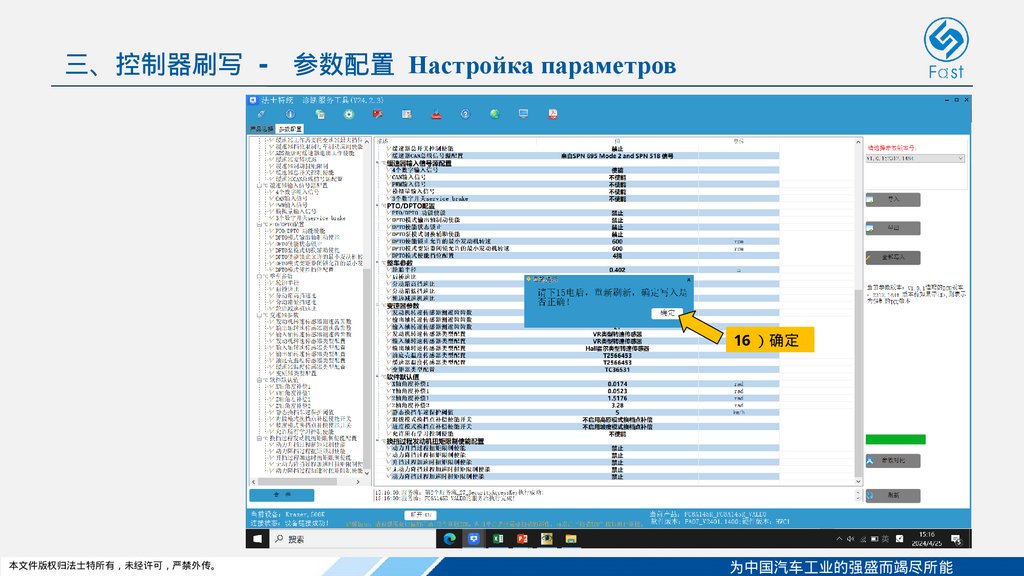Click the red flag toolbar icon

pos(377,114)
